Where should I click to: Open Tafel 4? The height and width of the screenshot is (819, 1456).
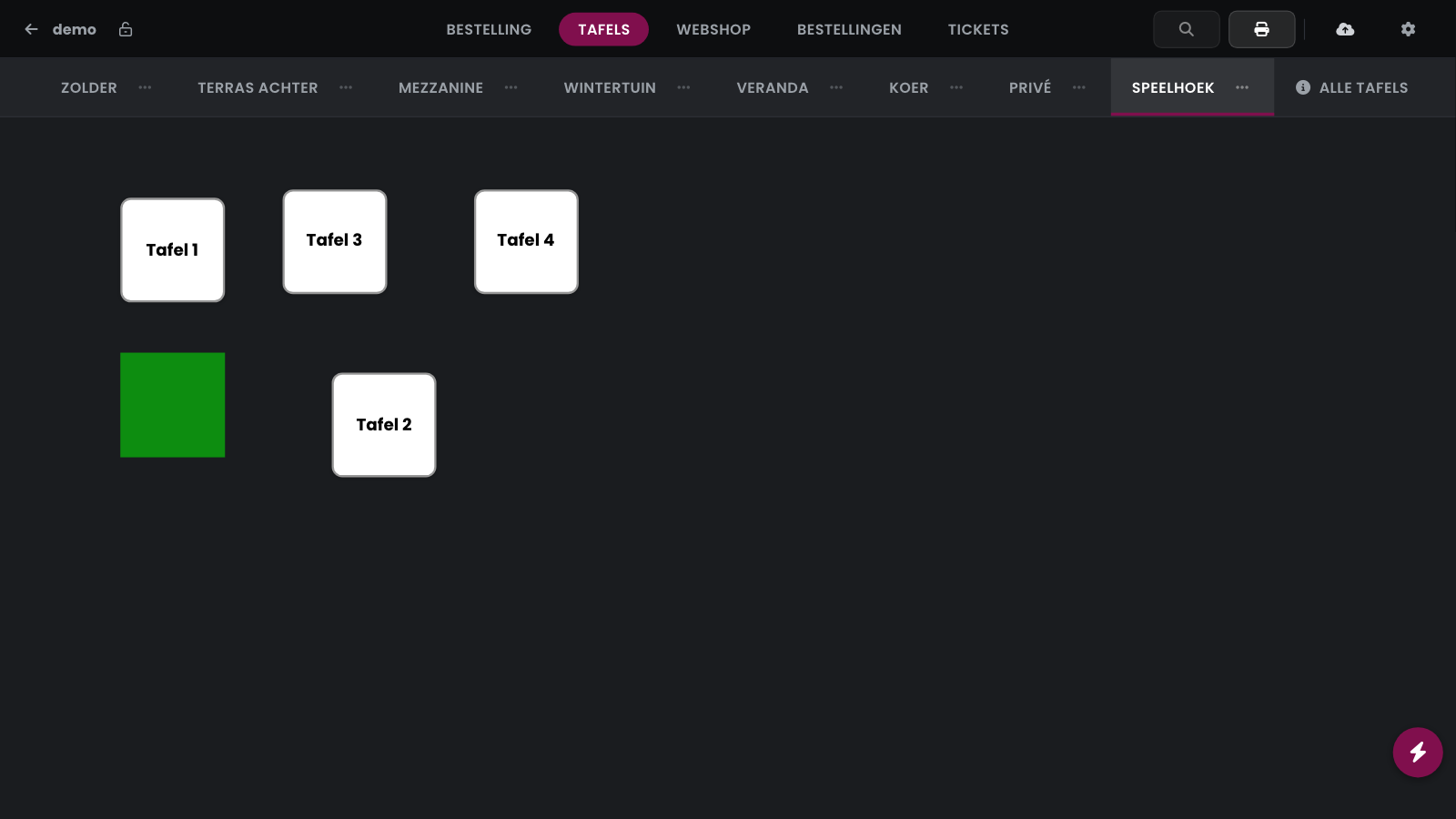coord(526,242)
